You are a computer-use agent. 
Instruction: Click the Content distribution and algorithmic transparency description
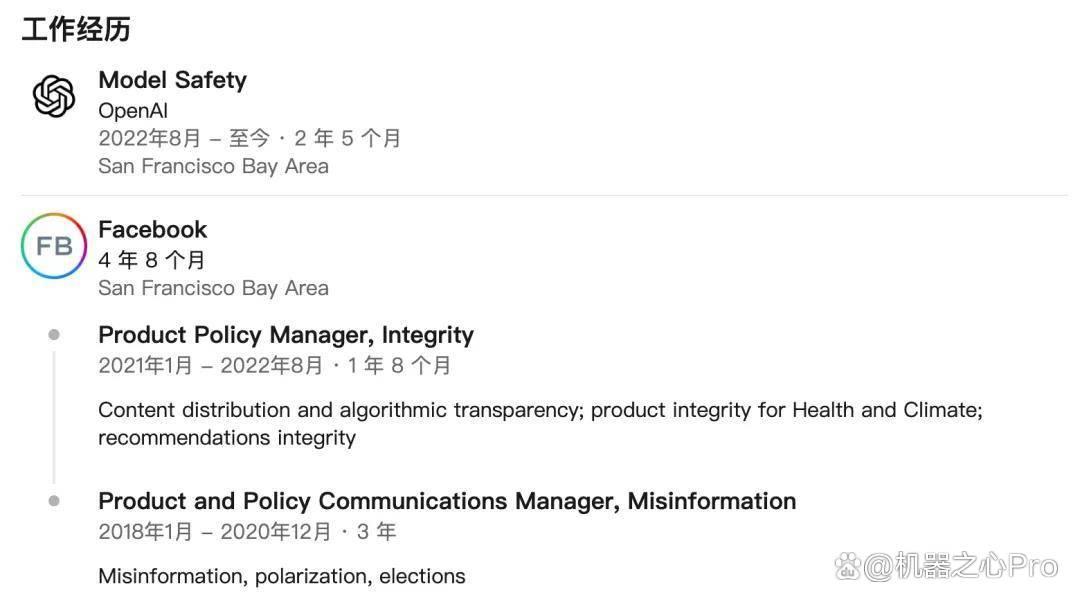tap(540, 424)
